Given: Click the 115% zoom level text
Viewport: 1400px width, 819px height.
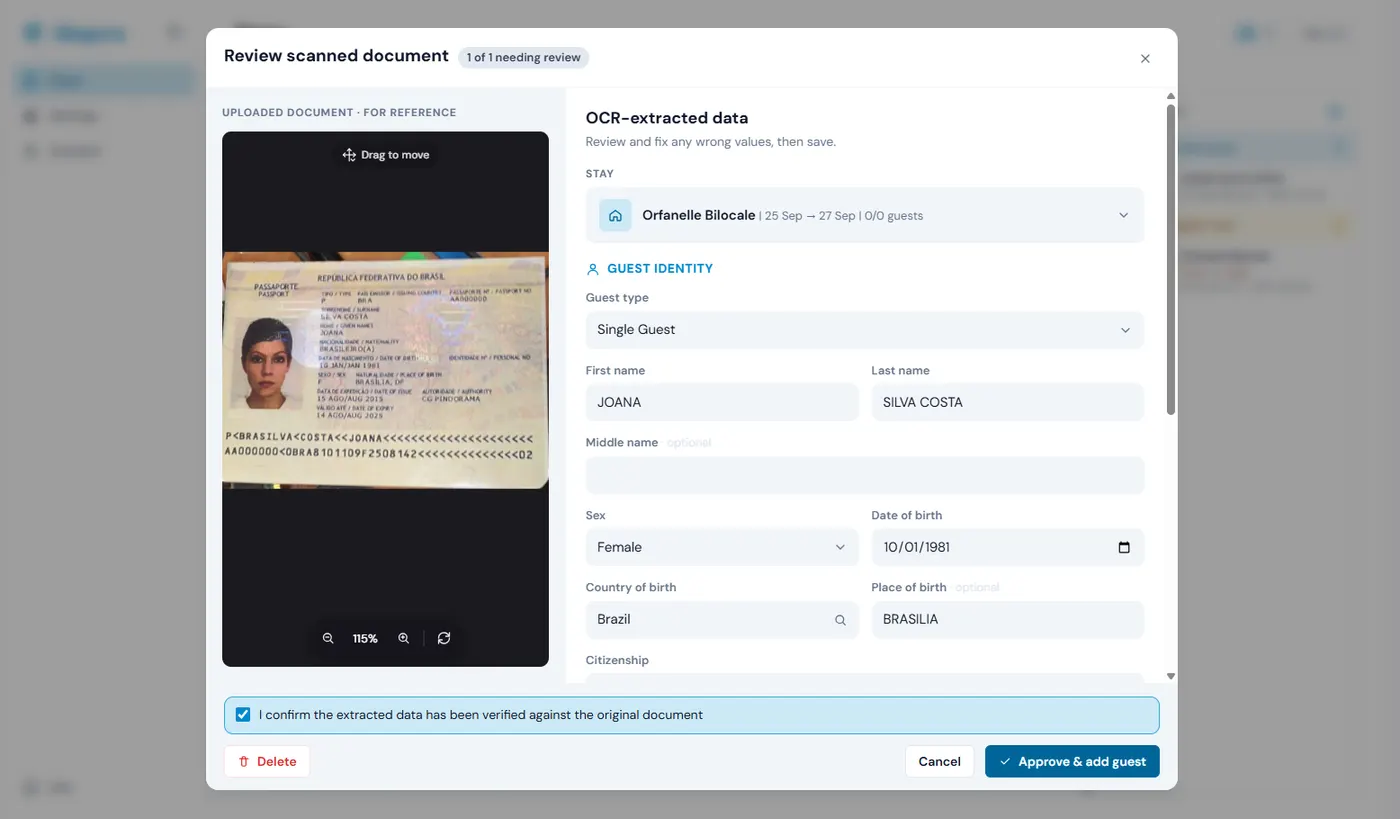Looking at the screenshot, I should coord(365,638).
